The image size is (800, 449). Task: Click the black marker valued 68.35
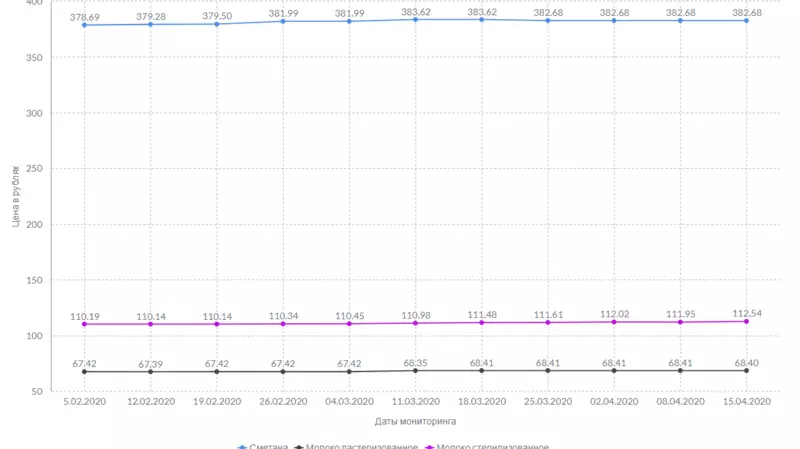pos(415,371)
